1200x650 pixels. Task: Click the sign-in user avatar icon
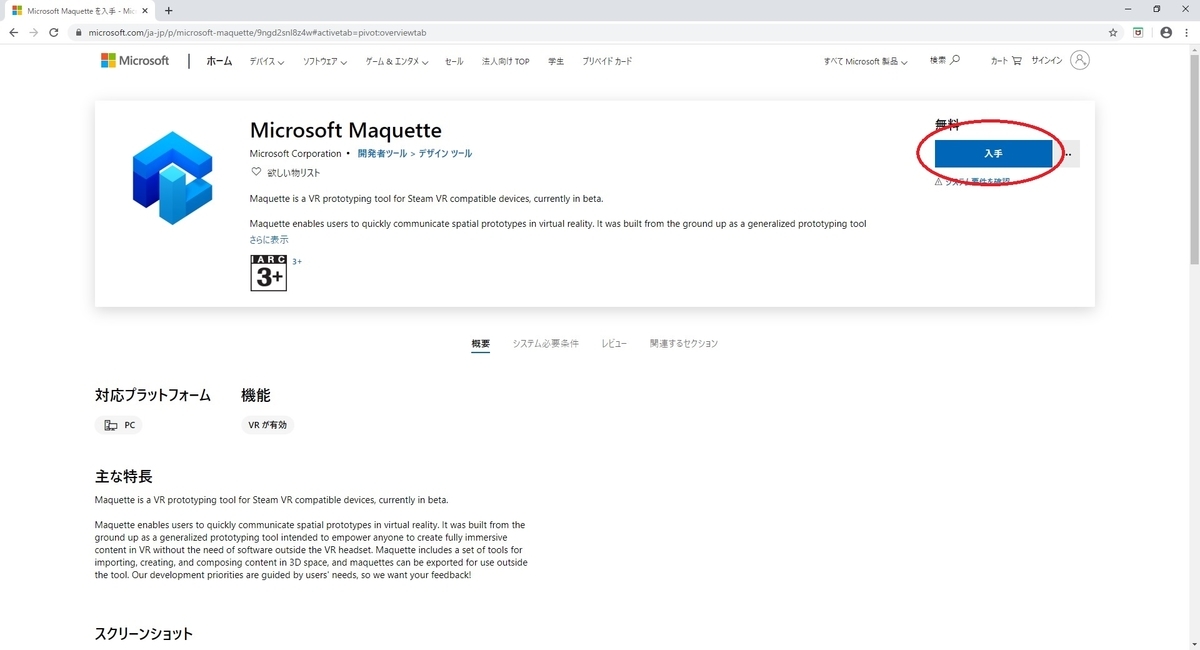(x=1080, y=60)
